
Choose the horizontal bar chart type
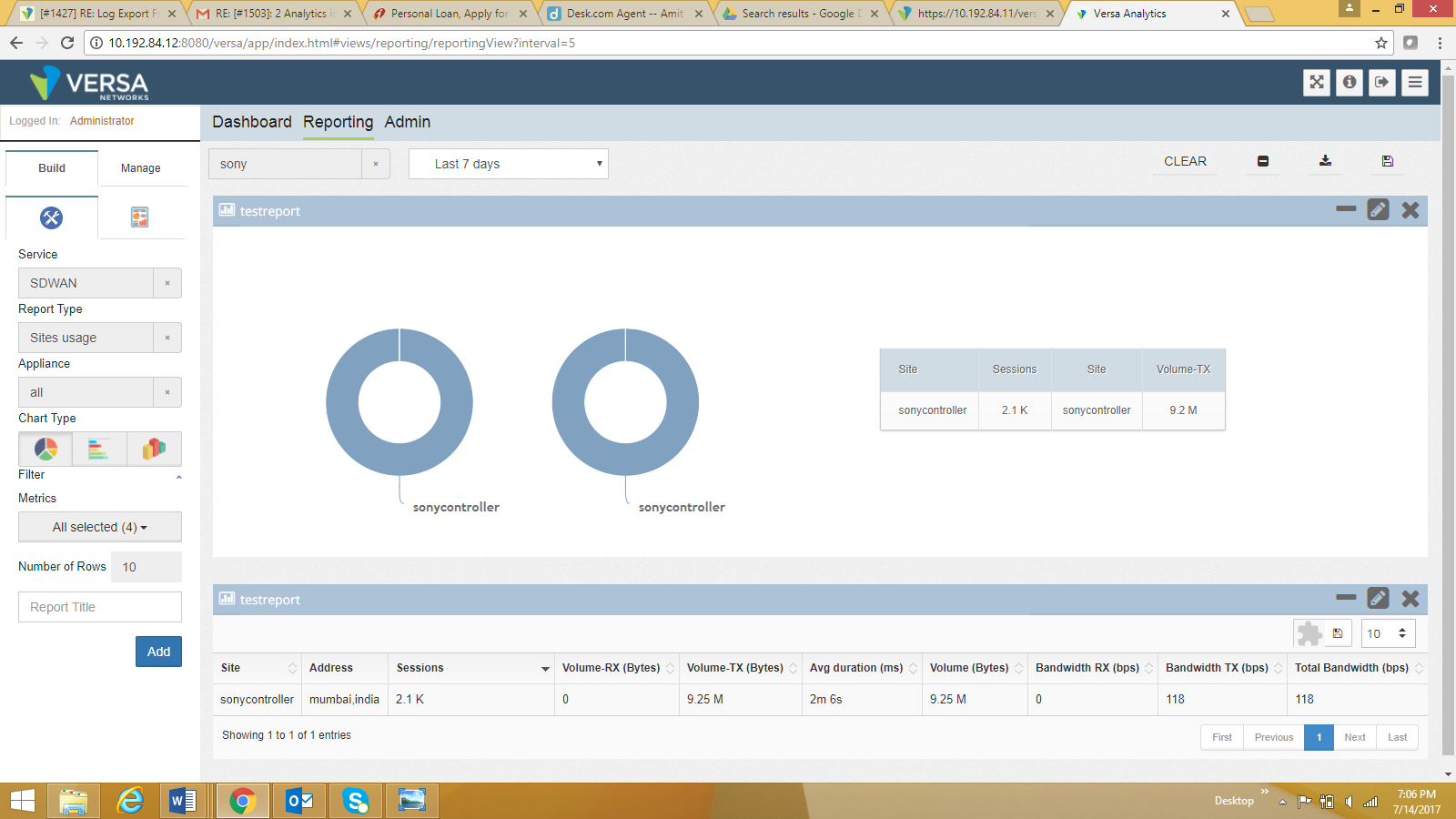coord(99,449)
